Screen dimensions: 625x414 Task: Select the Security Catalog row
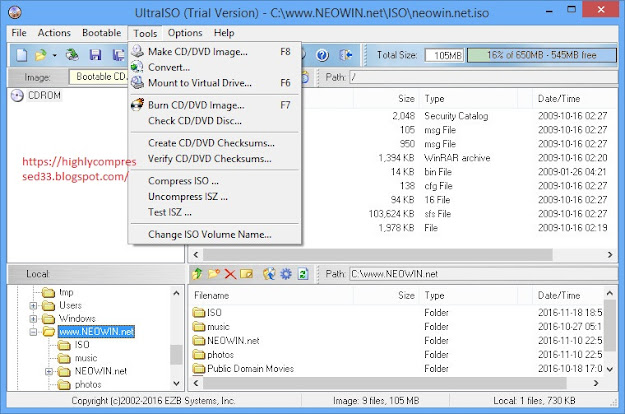click(458, 116)
